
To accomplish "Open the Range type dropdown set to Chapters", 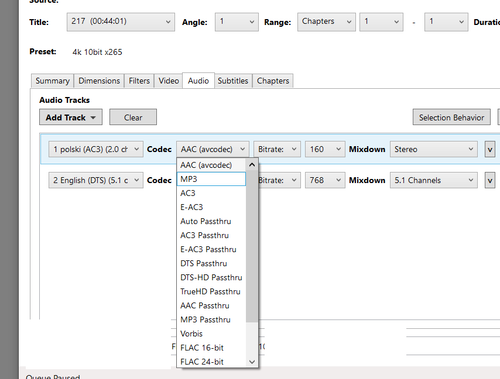I will click(x=326, y=22).
